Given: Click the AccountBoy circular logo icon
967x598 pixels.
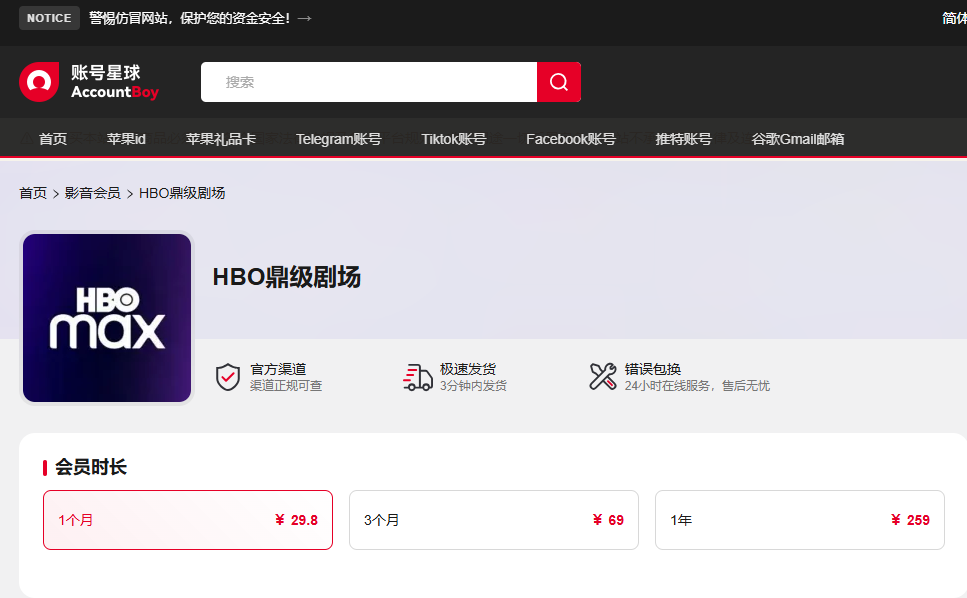Looking at the screenshot, I should click(x=39, y=81).
